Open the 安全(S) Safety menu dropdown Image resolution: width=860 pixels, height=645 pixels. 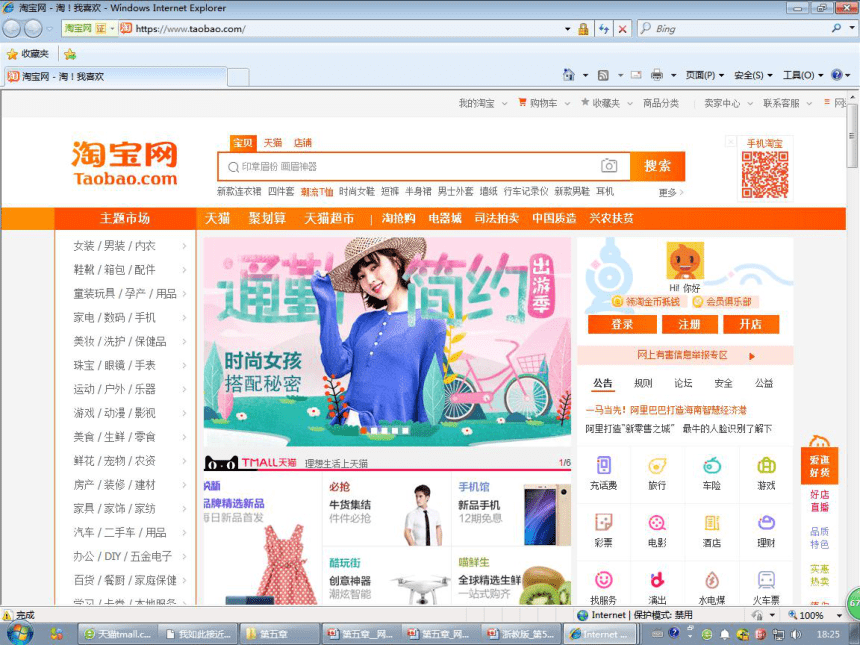pyautogui.click(x=753, y=75)
